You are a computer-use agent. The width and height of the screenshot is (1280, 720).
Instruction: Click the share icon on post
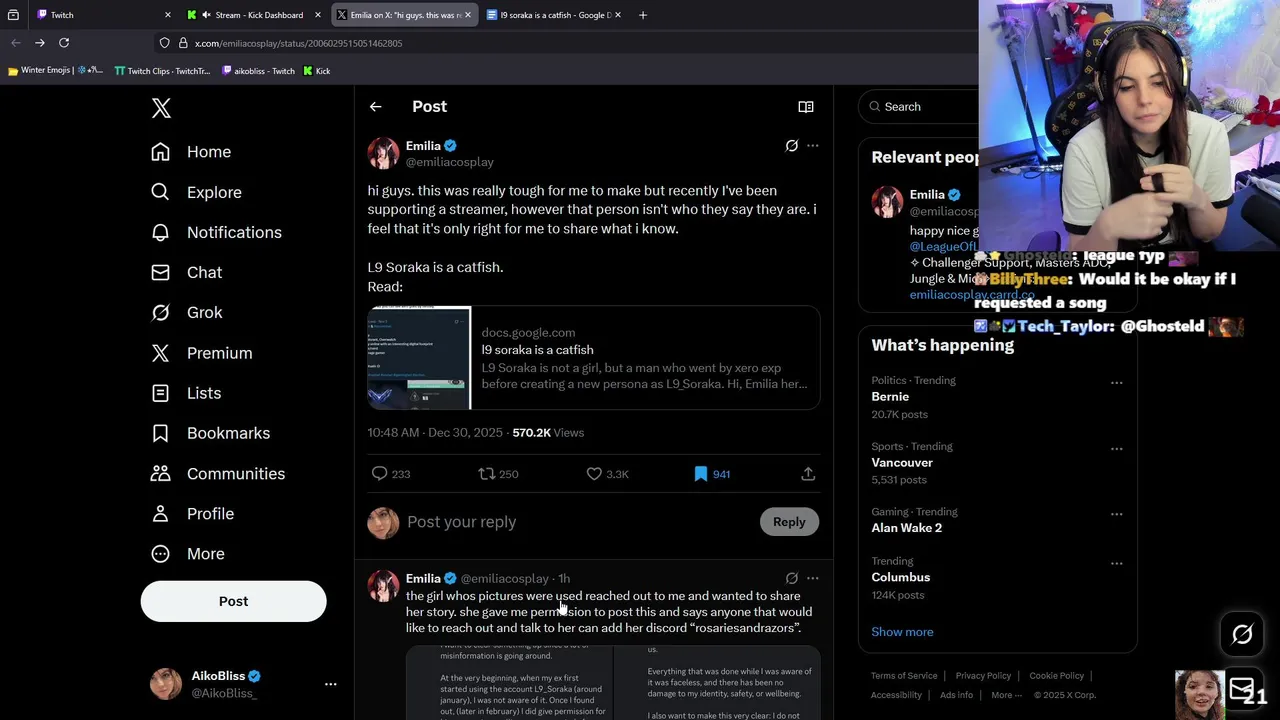pyautogui.click(x=808, y=474)
